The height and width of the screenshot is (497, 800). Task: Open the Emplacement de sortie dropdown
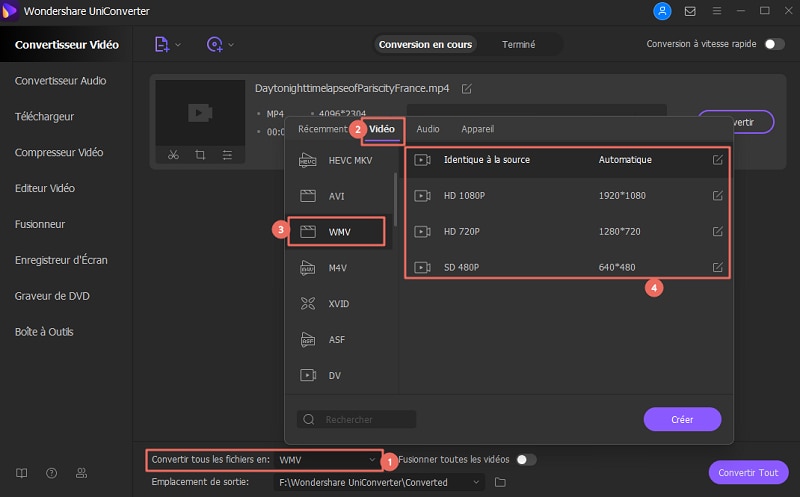point(379,482)
